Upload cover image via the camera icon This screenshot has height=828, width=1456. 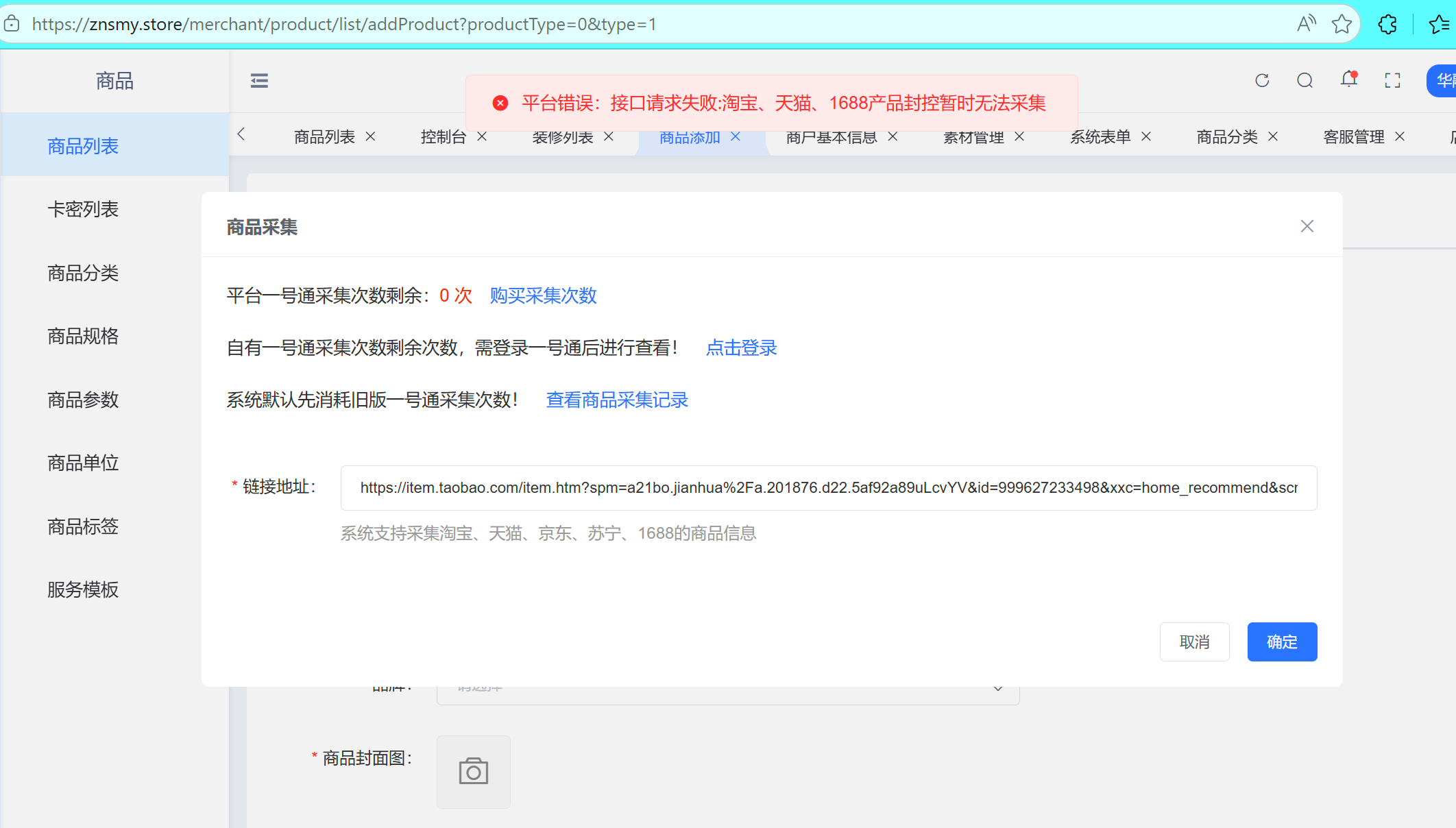tap(473, 771)
